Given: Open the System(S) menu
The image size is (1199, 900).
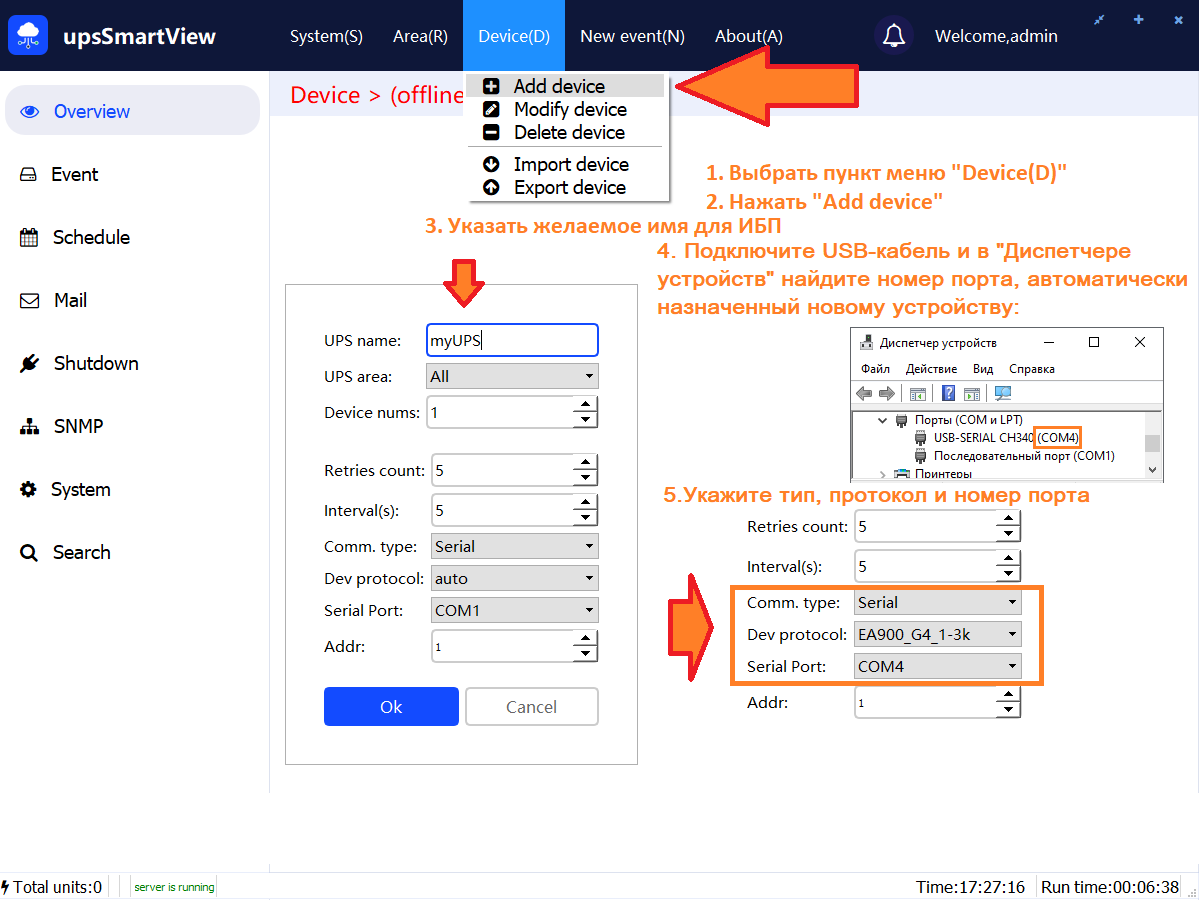Looking at the screenshot, I should pos(326,36).
